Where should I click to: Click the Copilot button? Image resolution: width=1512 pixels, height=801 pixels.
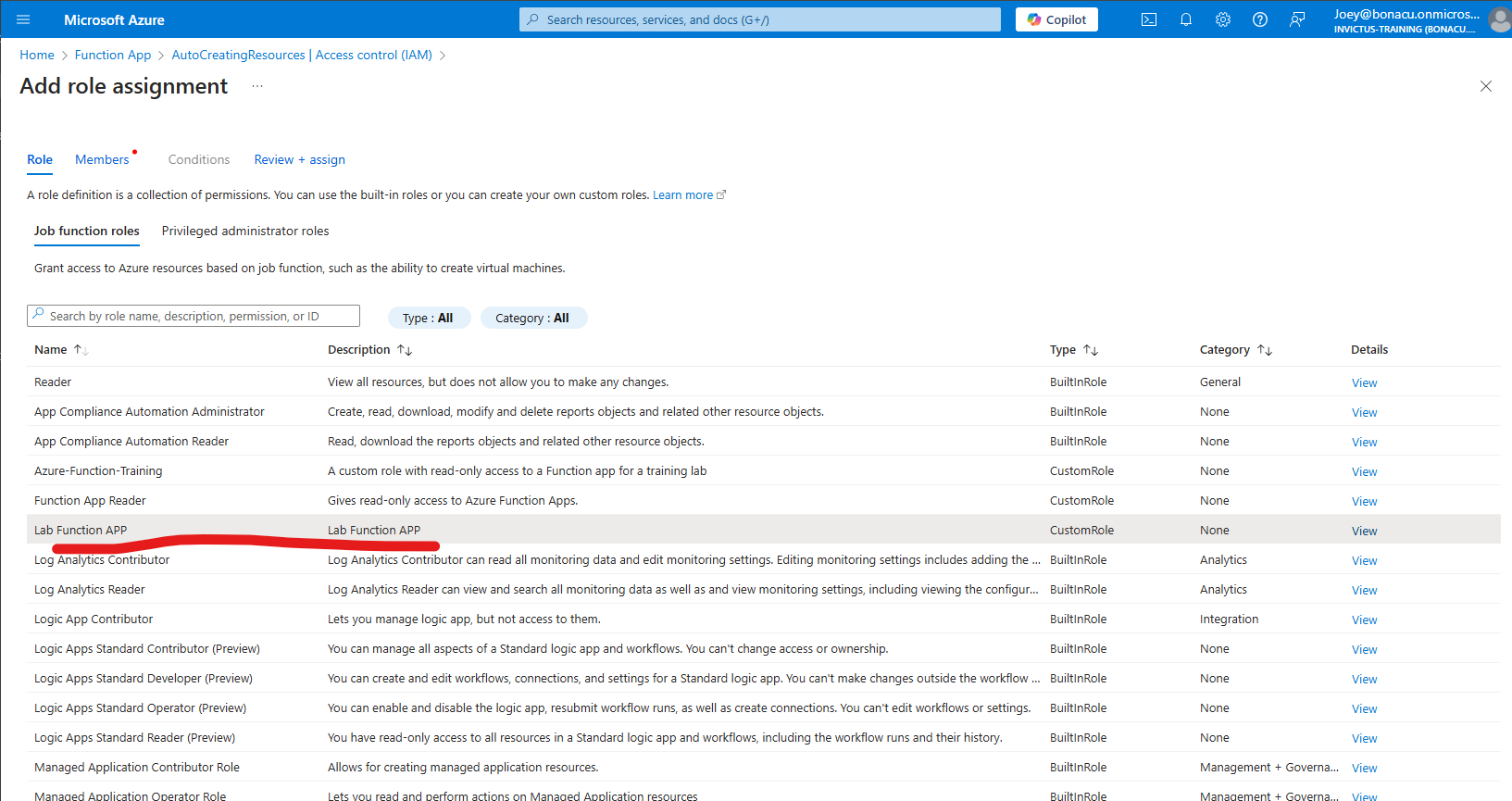[1056, 19]
